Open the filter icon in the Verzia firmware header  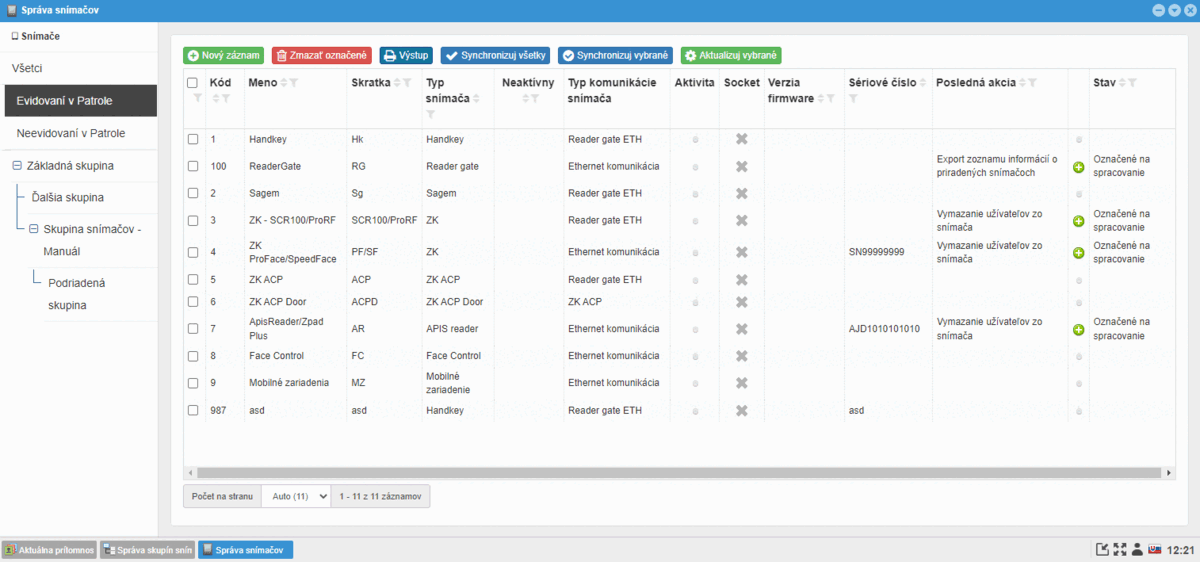[x=830, y=98]
